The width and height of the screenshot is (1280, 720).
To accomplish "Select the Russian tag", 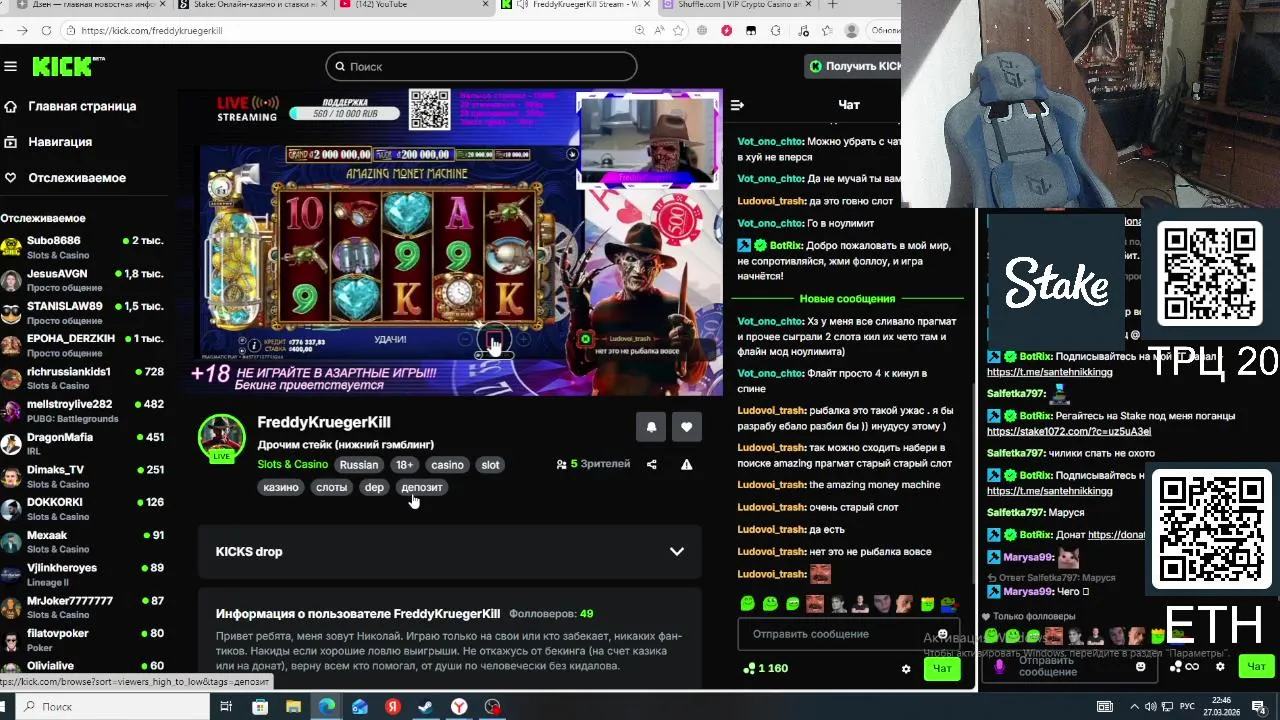I will 359,465.
